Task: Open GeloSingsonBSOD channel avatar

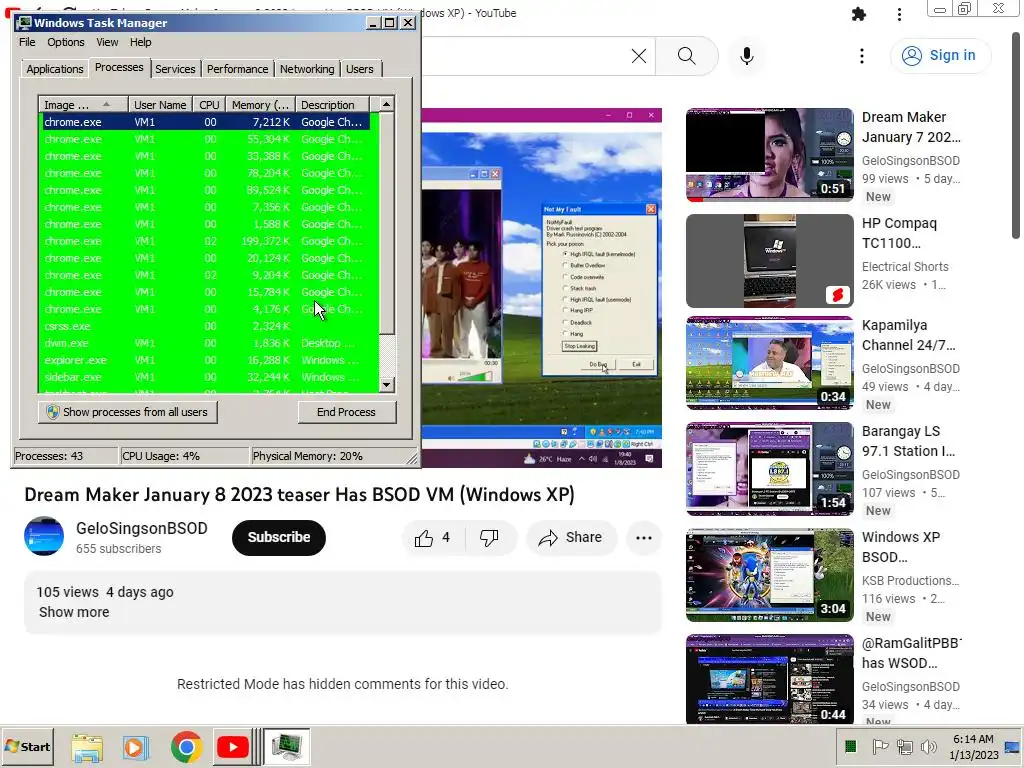Action: pyautogui.click(x=44, y=536)
